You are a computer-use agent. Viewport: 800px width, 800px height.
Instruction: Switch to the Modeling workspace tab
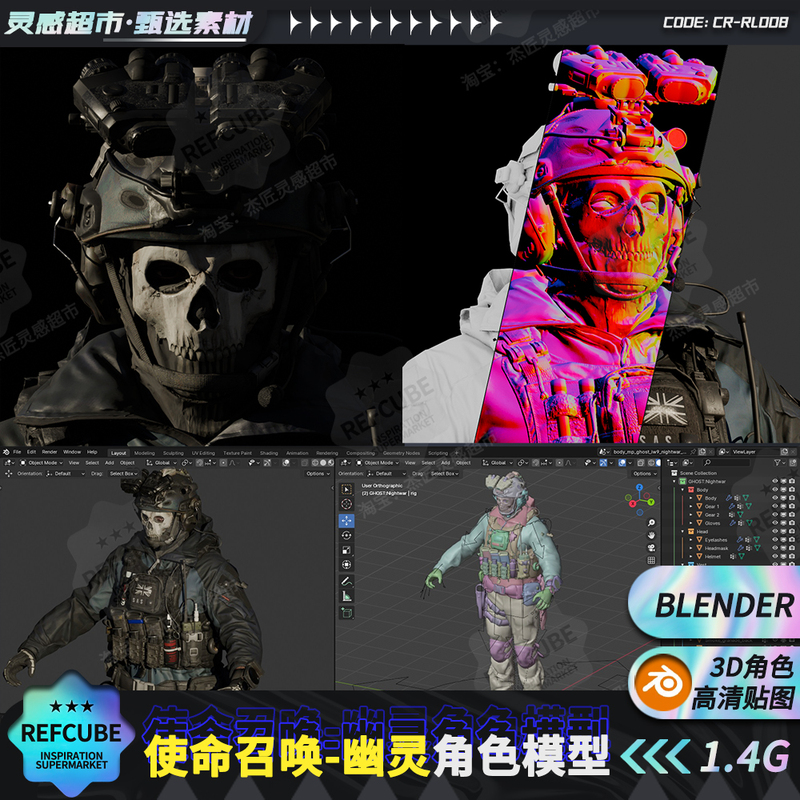(144, 453)
